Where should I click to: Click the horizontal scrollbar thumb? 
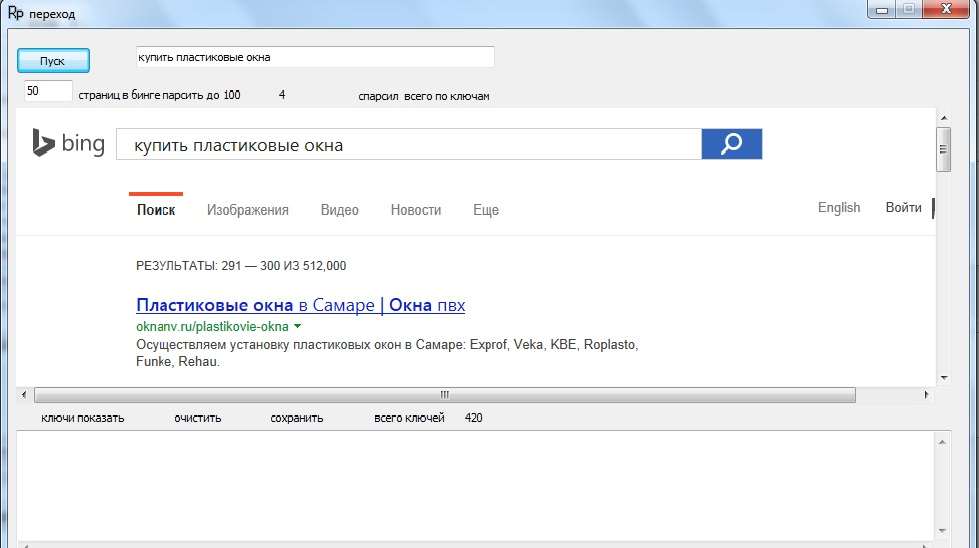(445, 394)
